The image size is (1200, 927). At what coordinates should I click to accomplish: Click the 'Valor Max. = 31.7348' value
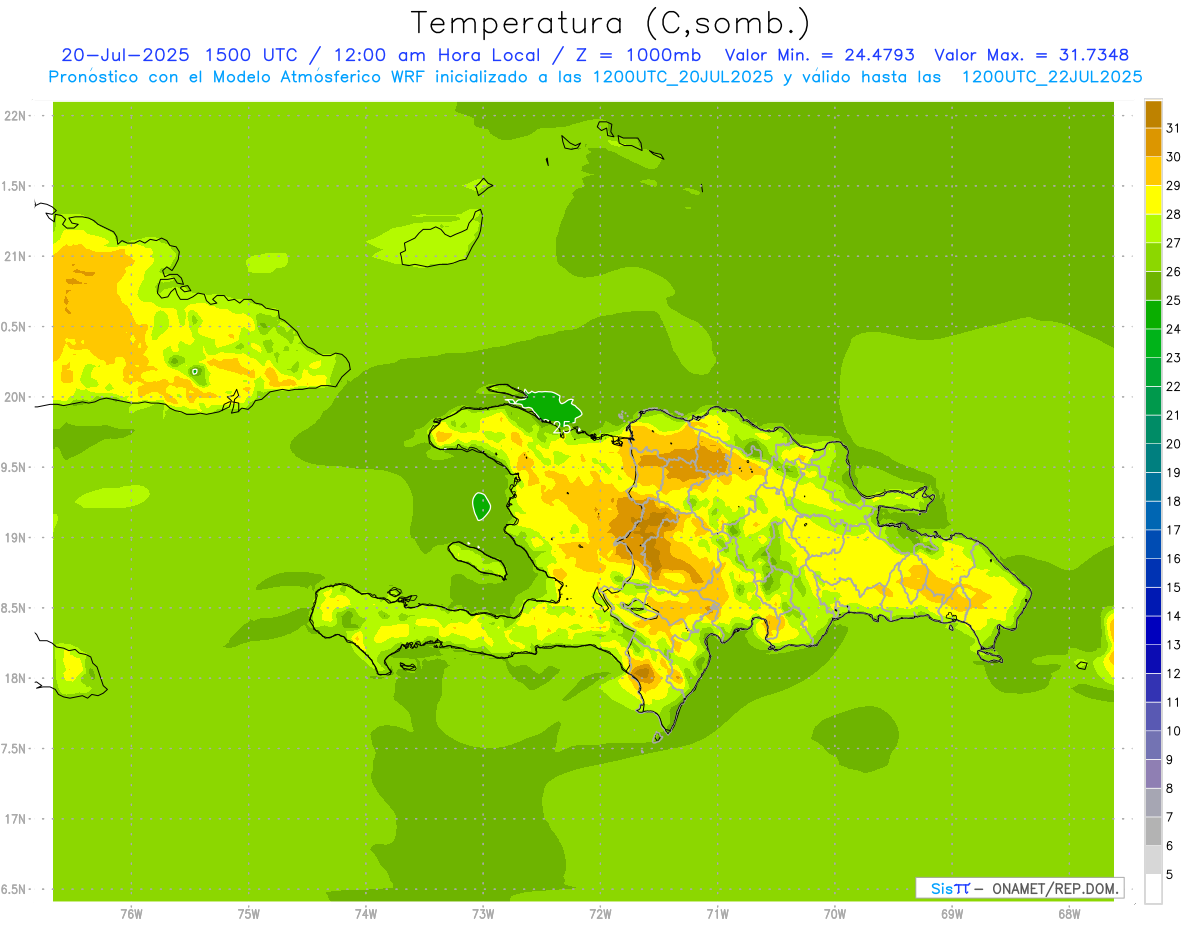tap(1031, 55)
